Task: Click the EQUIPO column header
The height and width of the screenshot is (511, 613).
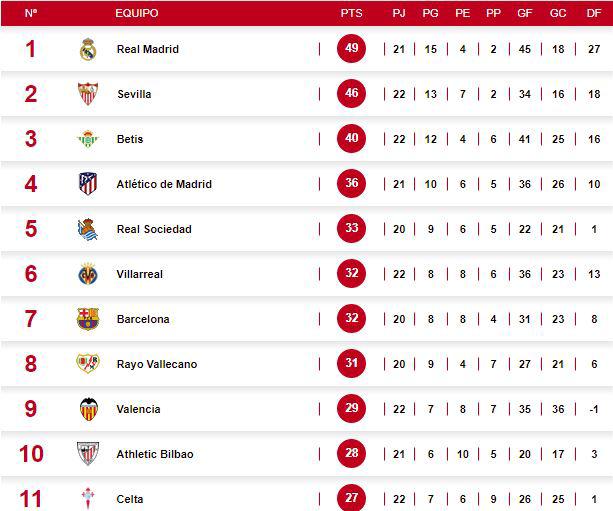Action: tap(137, 14)
